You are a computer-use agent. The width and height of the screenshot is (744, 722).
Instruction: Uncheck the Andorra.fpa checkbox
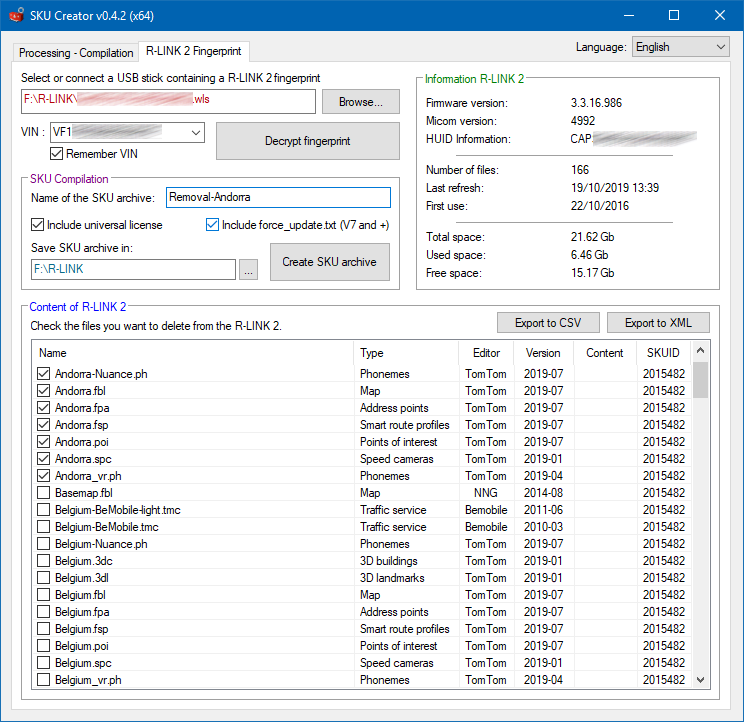[x=44, y=408]
